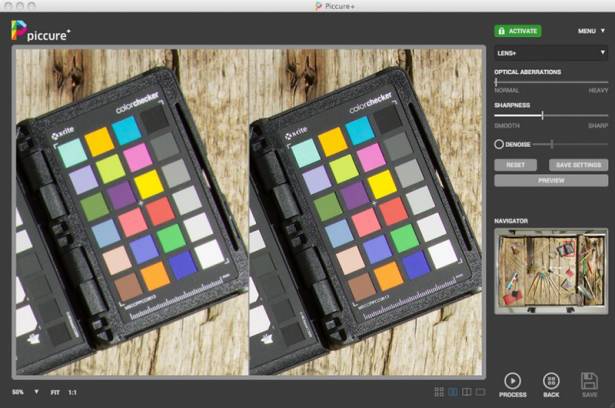Click the PREVIEW button
The height and width of the screenshot is (408, 615).
pos(551,180)
